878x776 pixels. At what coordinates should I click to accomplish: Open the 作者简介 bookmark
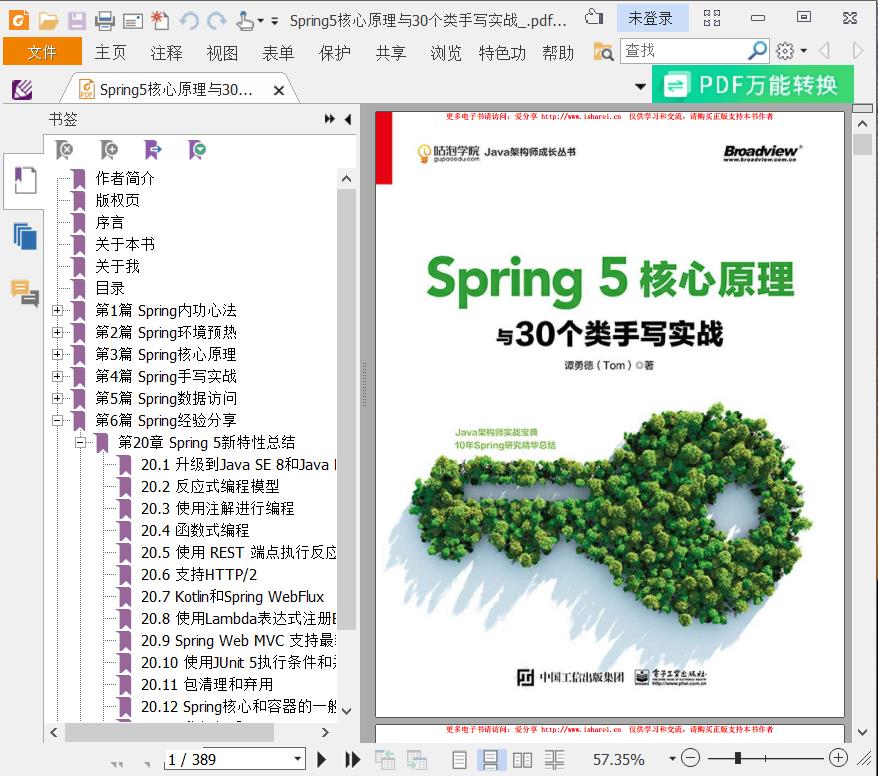(124, 178)
